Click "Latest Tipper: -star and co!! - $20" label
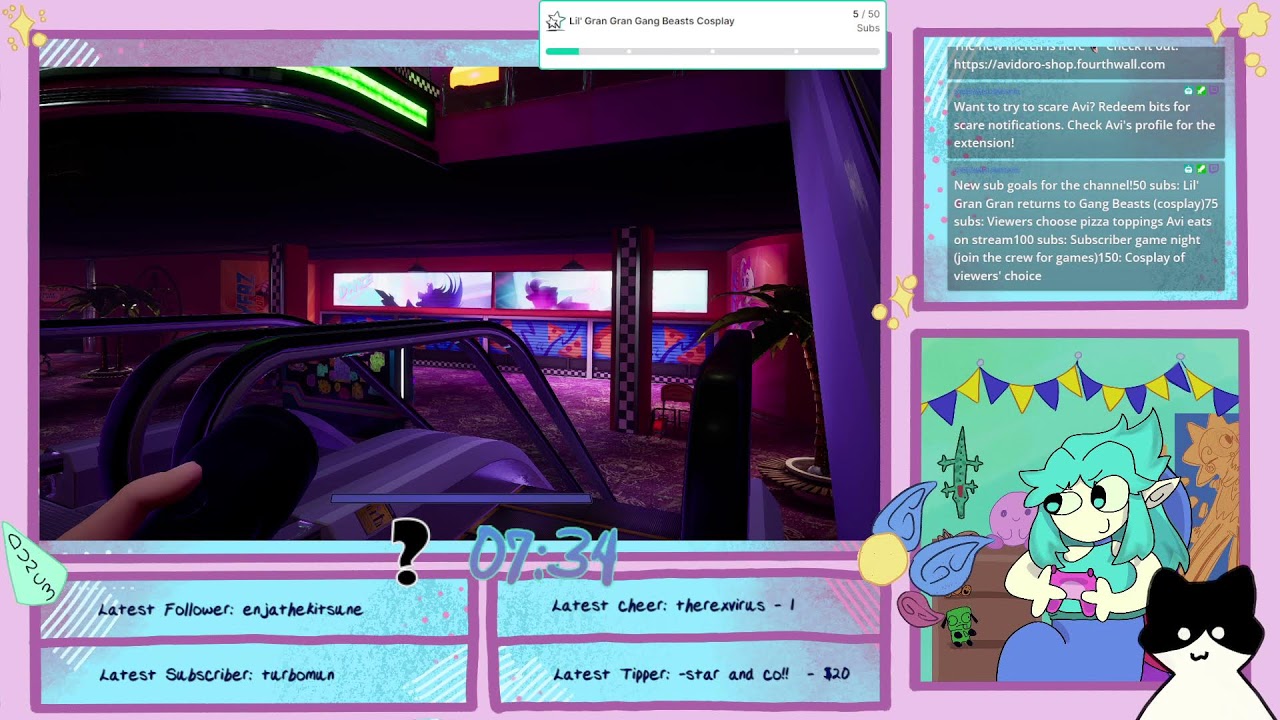Image resolution: width=1280 pixels, height=720 pixels. [701, 675]
